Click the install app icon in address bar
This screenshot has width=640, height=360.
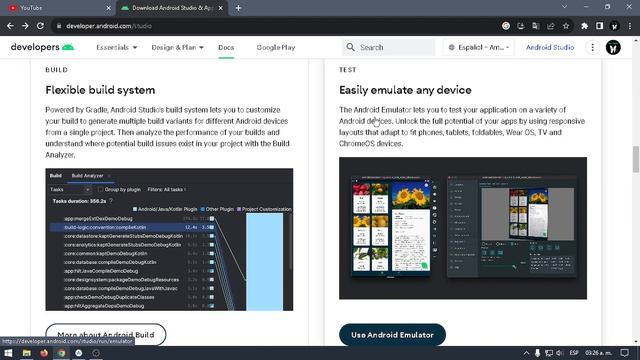coord(521,26)
